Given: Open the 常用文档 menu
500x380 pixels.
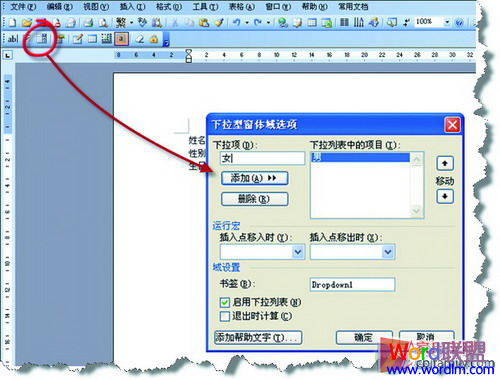Looking at the screenshot, I should (353, 7).
